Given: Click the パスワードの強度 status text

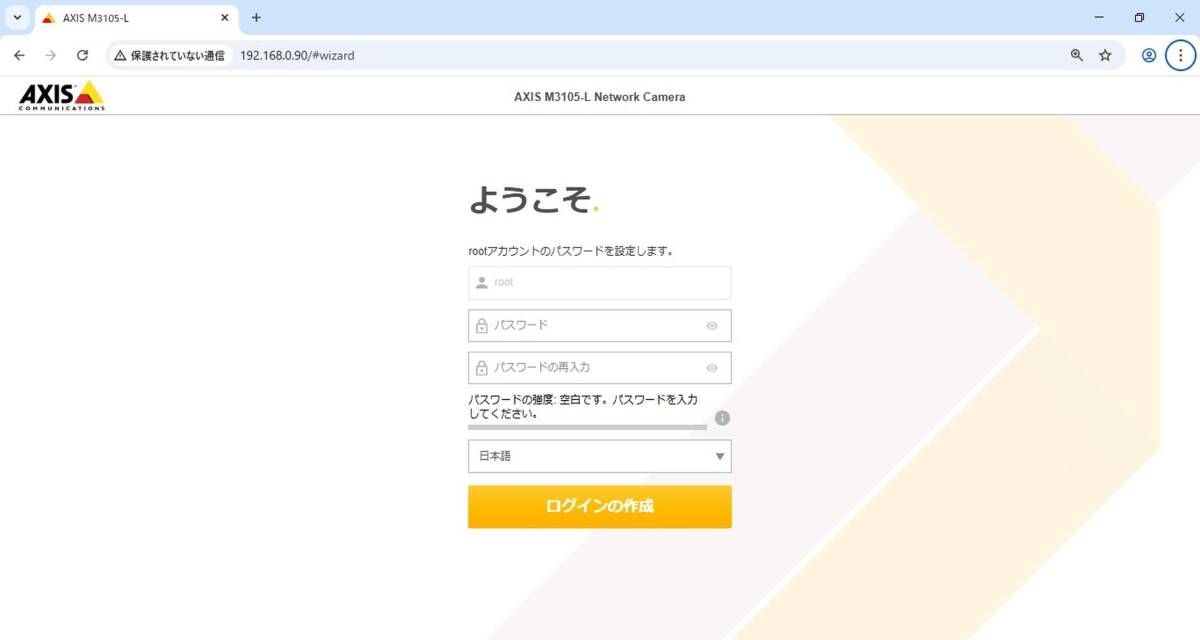Looking at the screenshot, I should [x=583, y=406].
